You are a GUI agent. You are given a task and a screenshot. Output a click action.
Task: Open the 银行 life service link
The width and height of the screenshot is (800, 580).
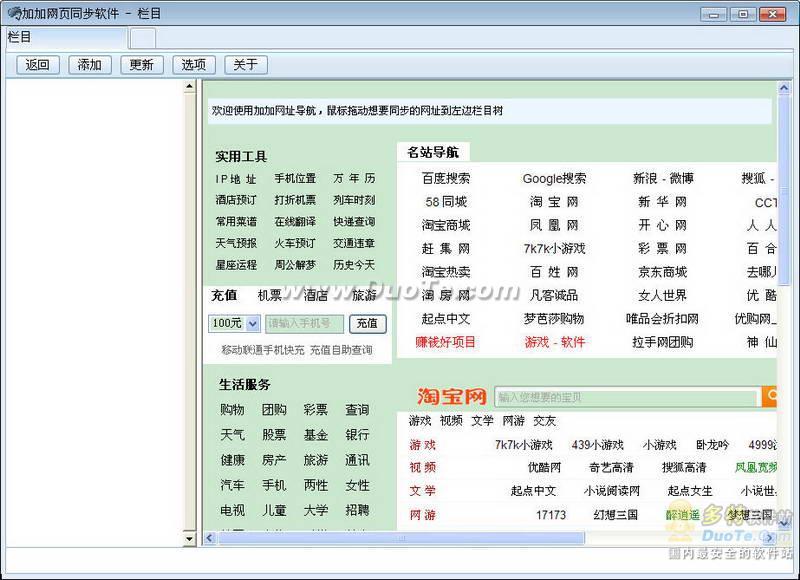pyautogui.click(x=357, y=435)
